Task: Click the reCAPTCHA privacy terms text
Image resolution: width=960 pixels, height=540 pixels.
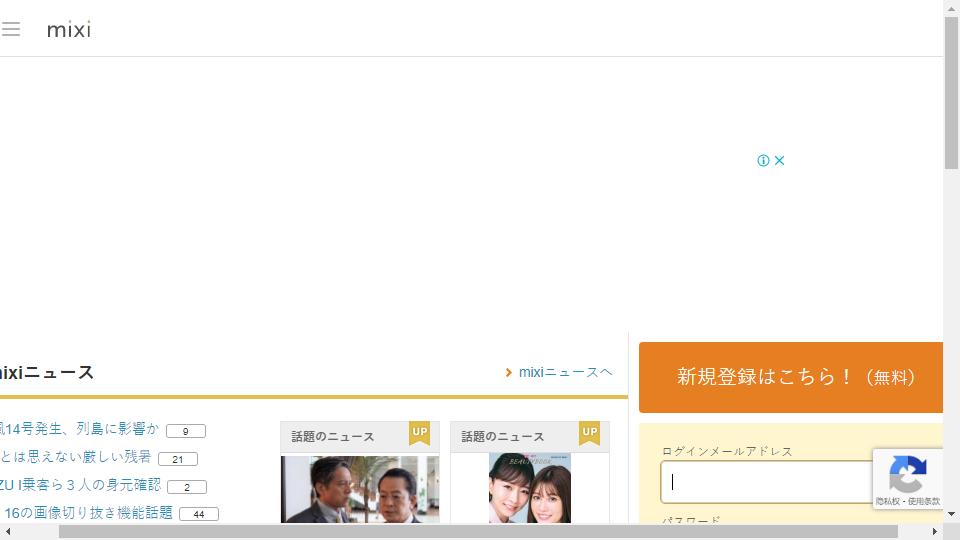Action: (x=907, y=501)
